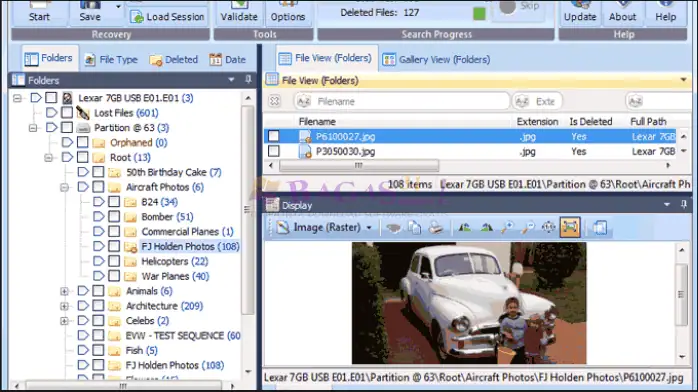Image resolution: width=698 pixels, height=392 pixels.
Task: Click the file list horizontal scrollbar
Action: (358, 166)
